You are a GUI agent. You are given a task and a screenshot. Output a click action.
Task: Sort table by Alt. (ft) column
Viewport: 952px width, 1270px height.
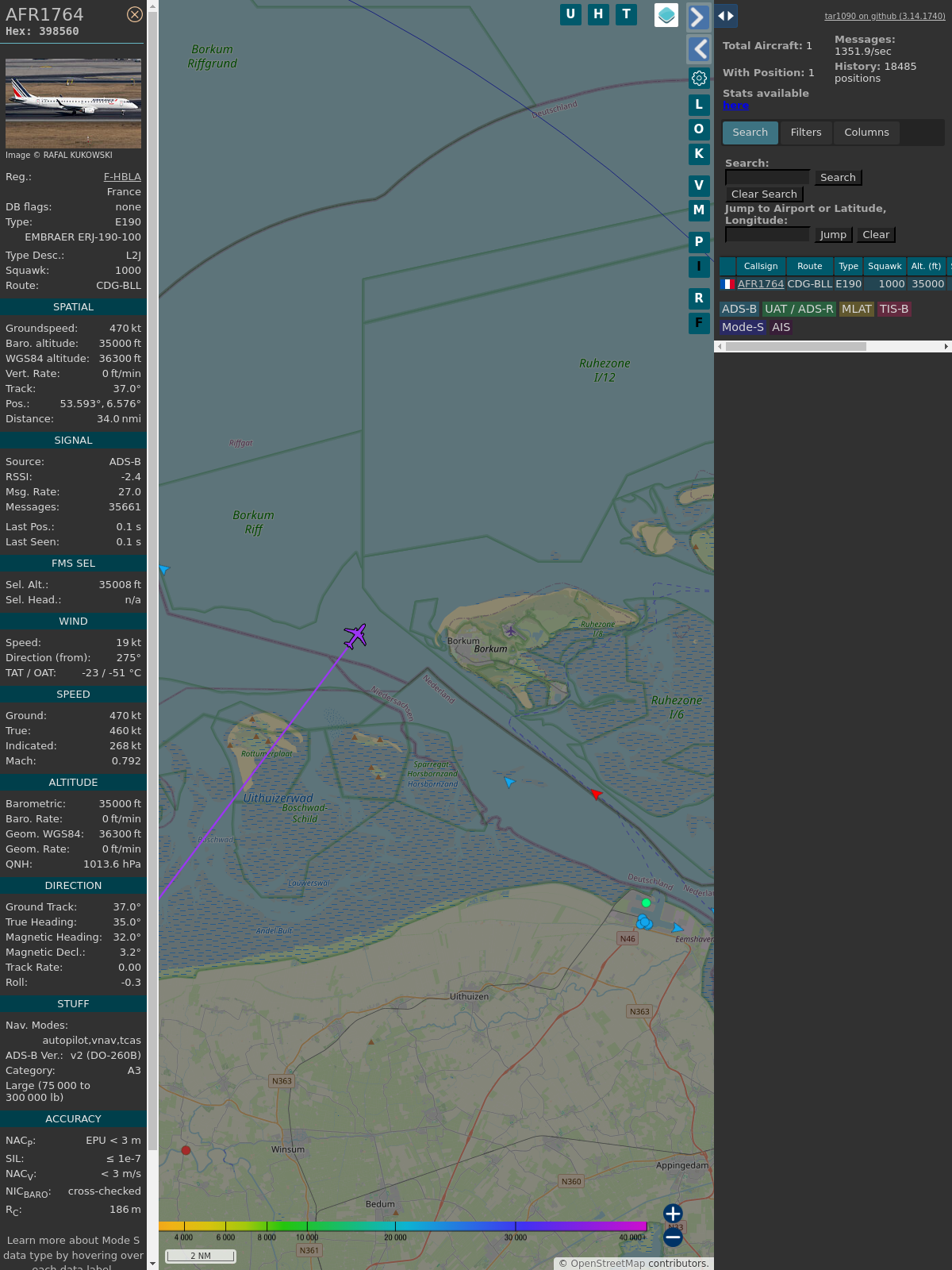926,267
